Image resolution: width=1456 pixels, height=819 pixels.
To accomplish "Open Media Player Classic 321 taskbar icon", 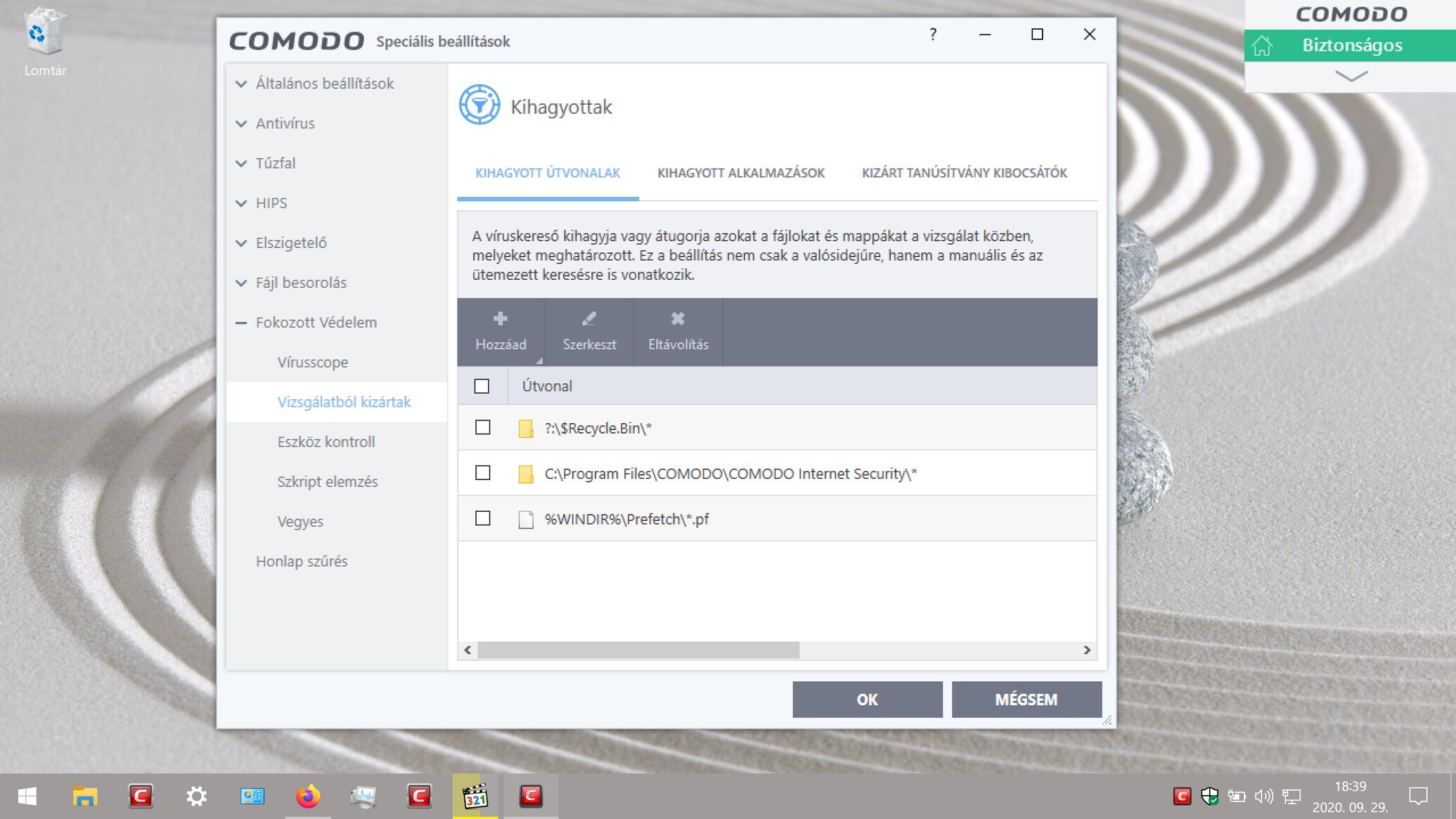I will click(x=475, y=796).
